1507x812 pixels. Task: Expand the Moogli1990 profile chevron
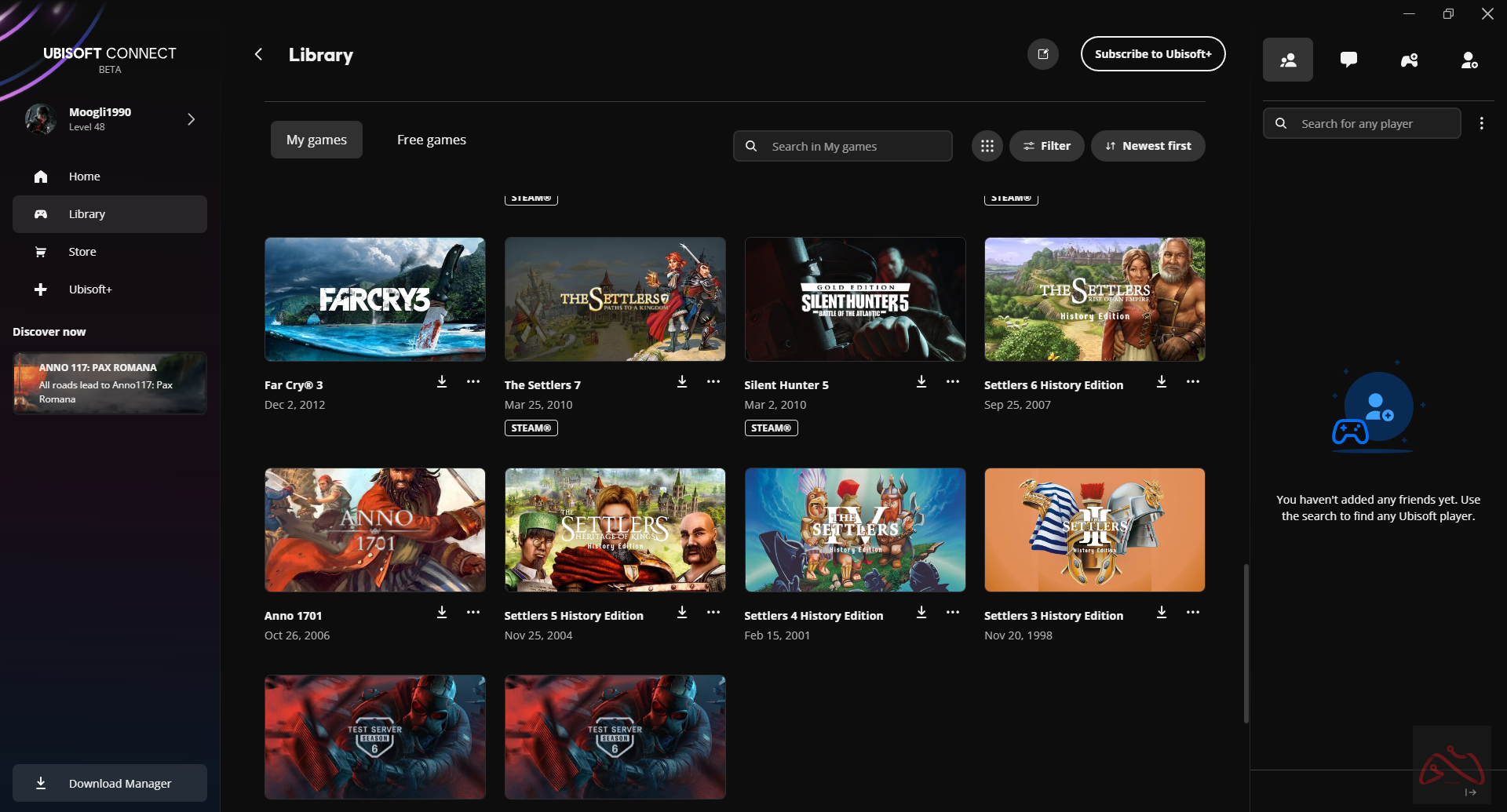point(191,119)
